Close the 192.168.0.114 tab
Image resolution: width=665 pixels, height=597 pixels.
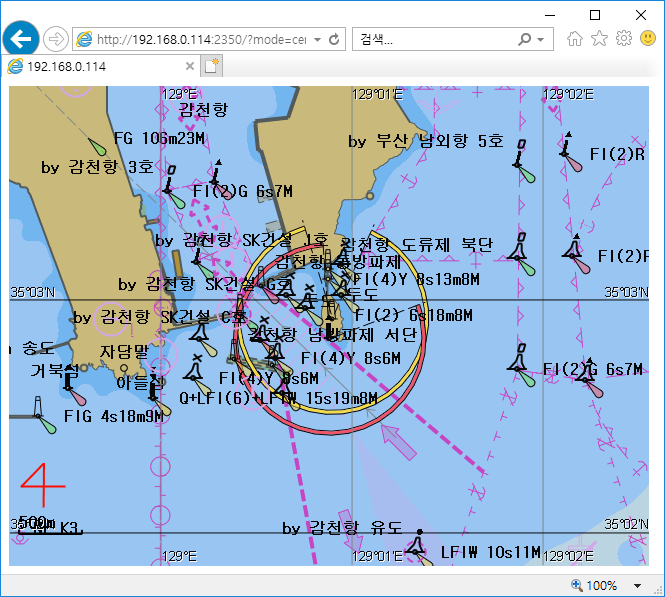point(189,66)
